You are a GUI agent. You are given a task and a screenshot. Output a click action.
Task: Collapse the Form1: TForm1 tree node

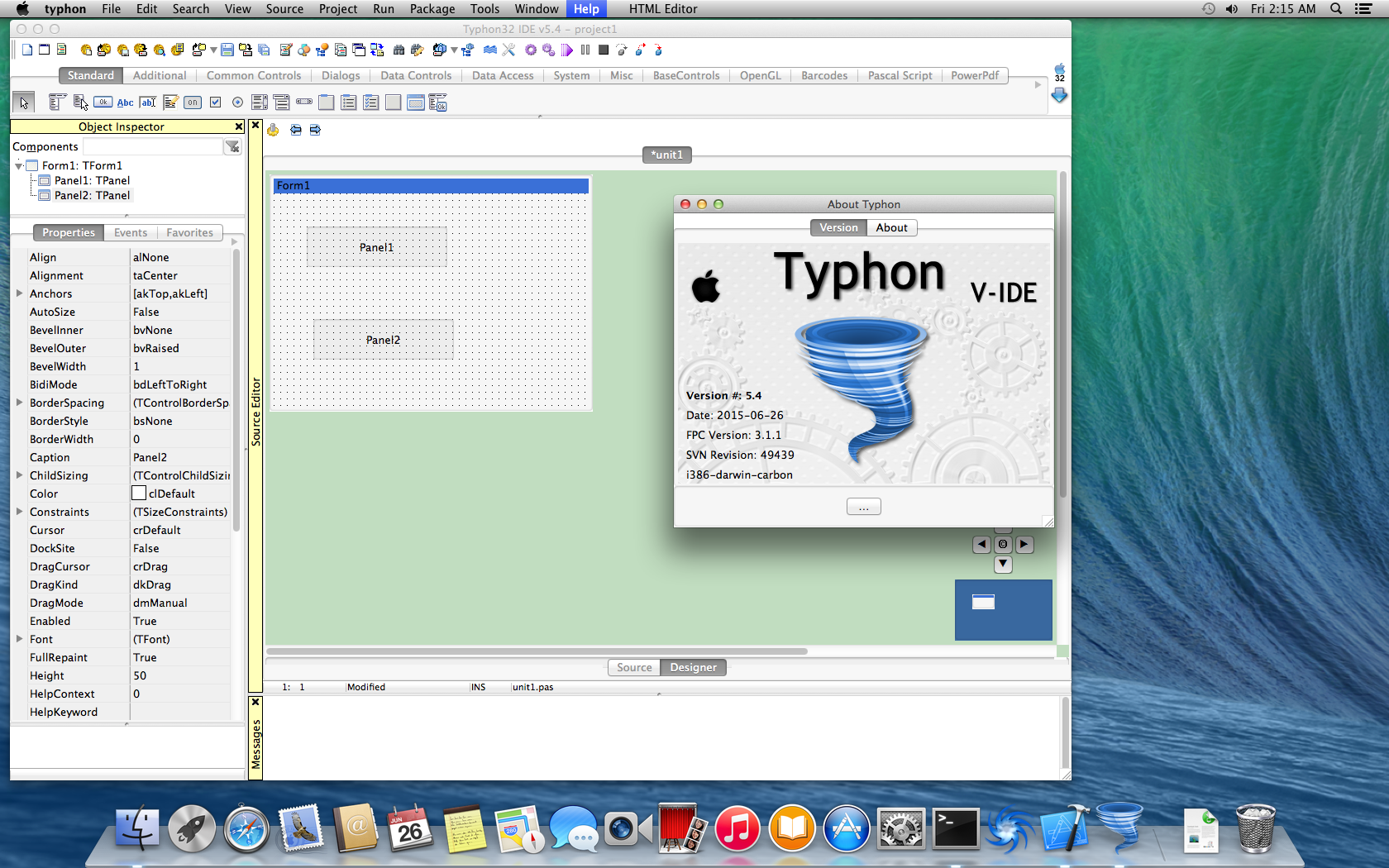[x=18, y=166]
